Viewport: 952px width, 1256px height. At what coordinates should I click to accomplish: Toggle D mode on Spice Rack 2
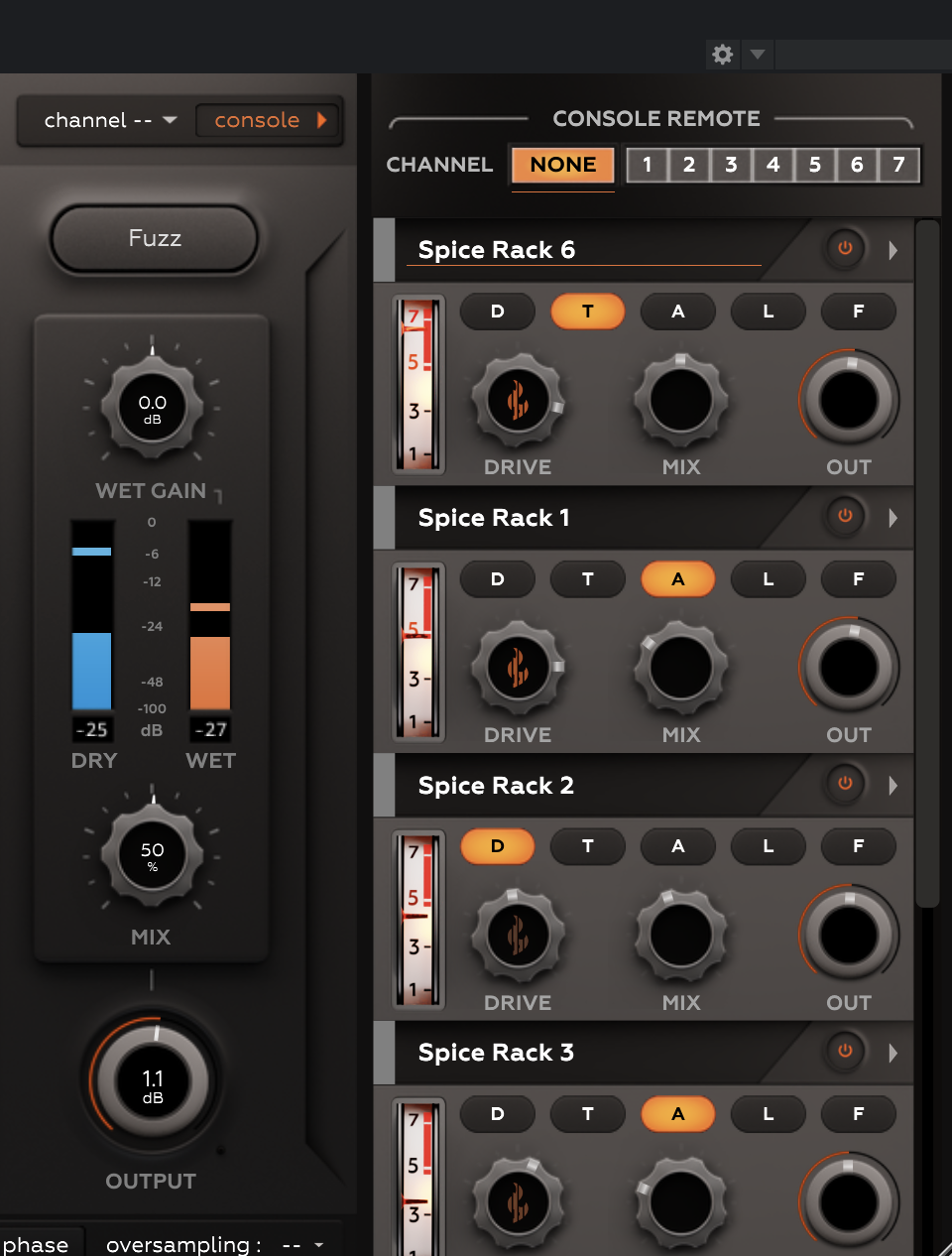[x=498, y=846]
